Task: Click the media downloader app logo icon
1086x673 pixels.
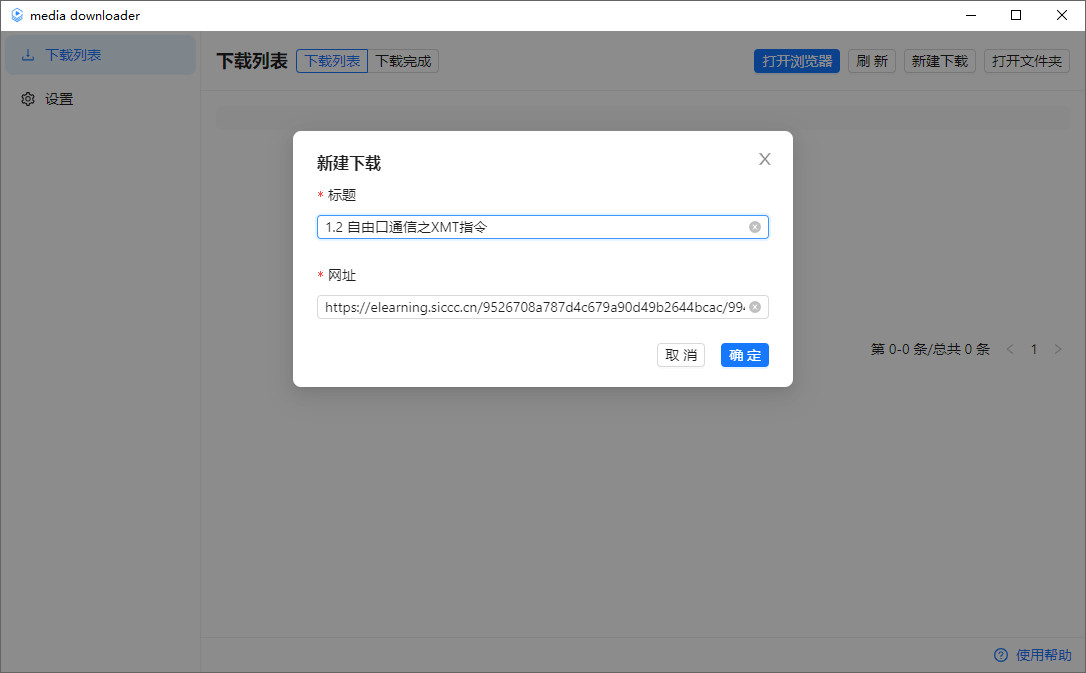Action: pos(16,15)
